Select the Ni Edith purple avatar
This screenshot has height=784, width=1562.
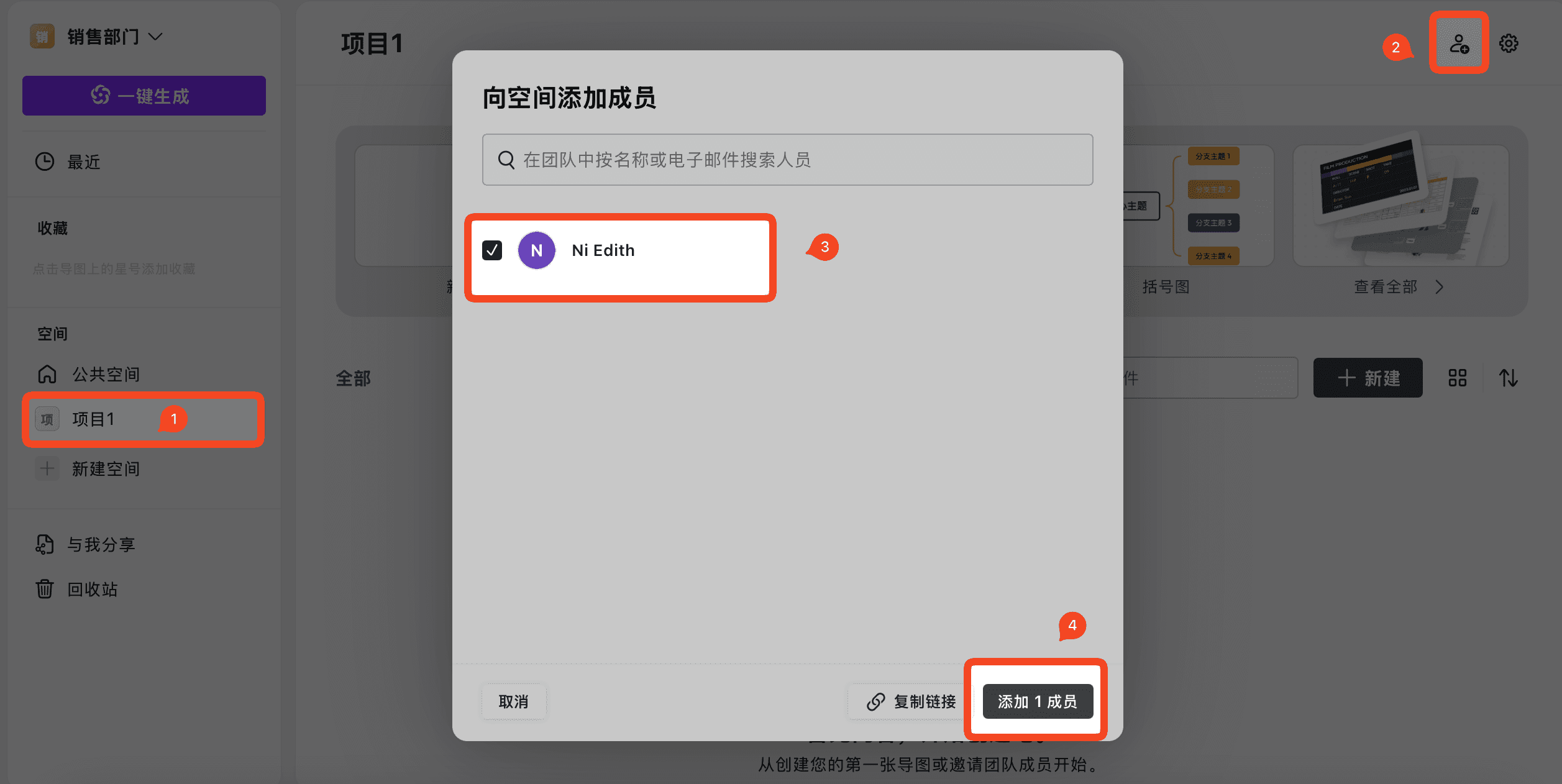(536, 250)
